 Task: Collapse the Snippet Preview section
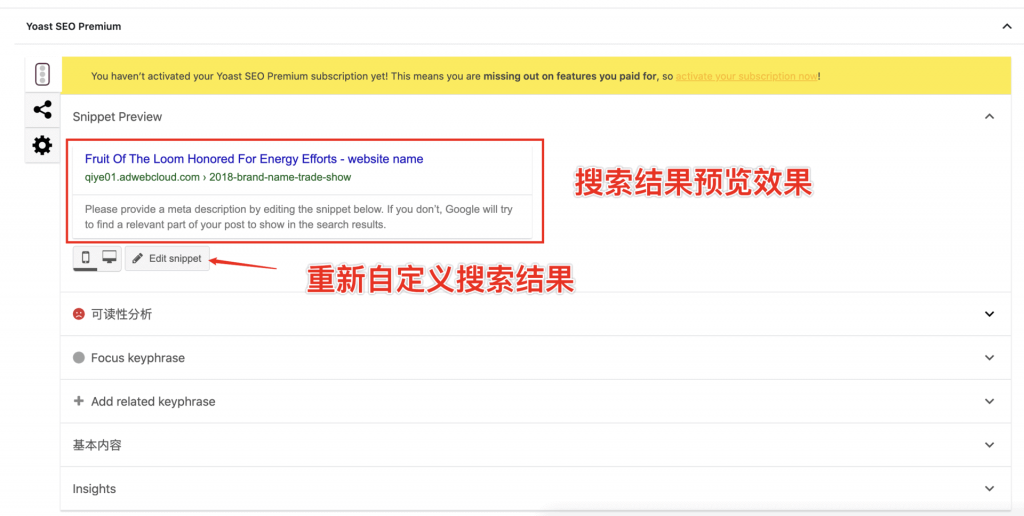click(989, 117)
